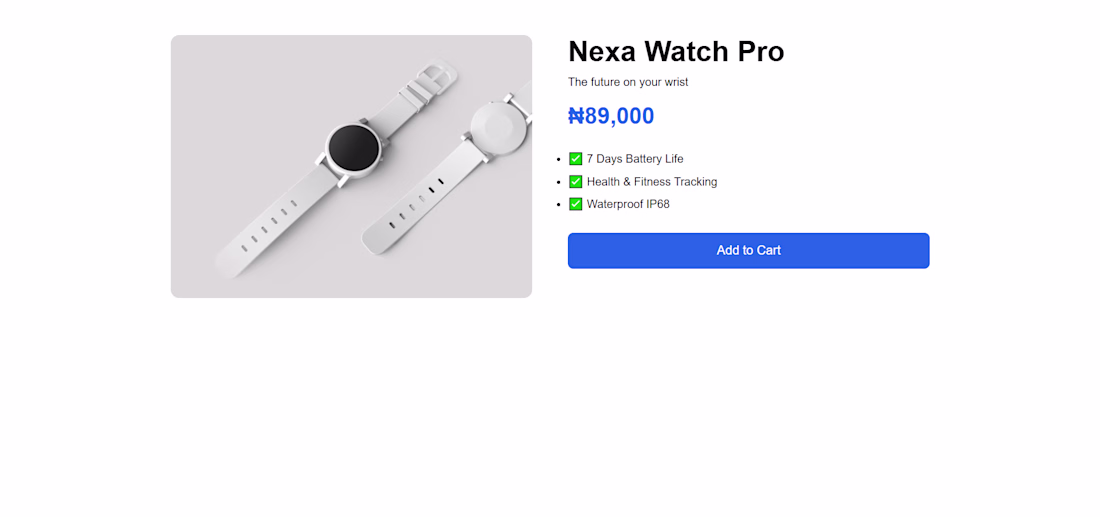The height and width of the screenshot is (517, 1100).
Task: Click the white round back of the second watch
Action: [x=497, y=127]
